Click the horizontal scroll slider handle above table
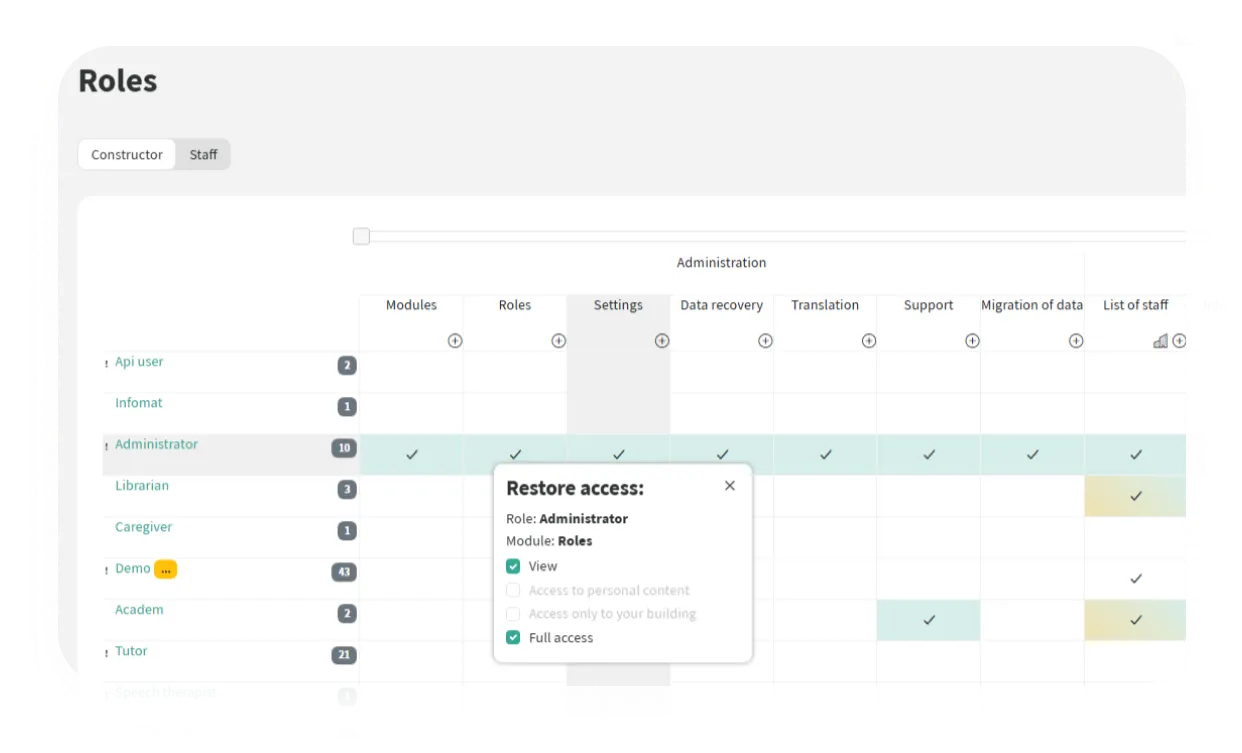The width and height of the screenshot is (1242, 753). (361, 237)
